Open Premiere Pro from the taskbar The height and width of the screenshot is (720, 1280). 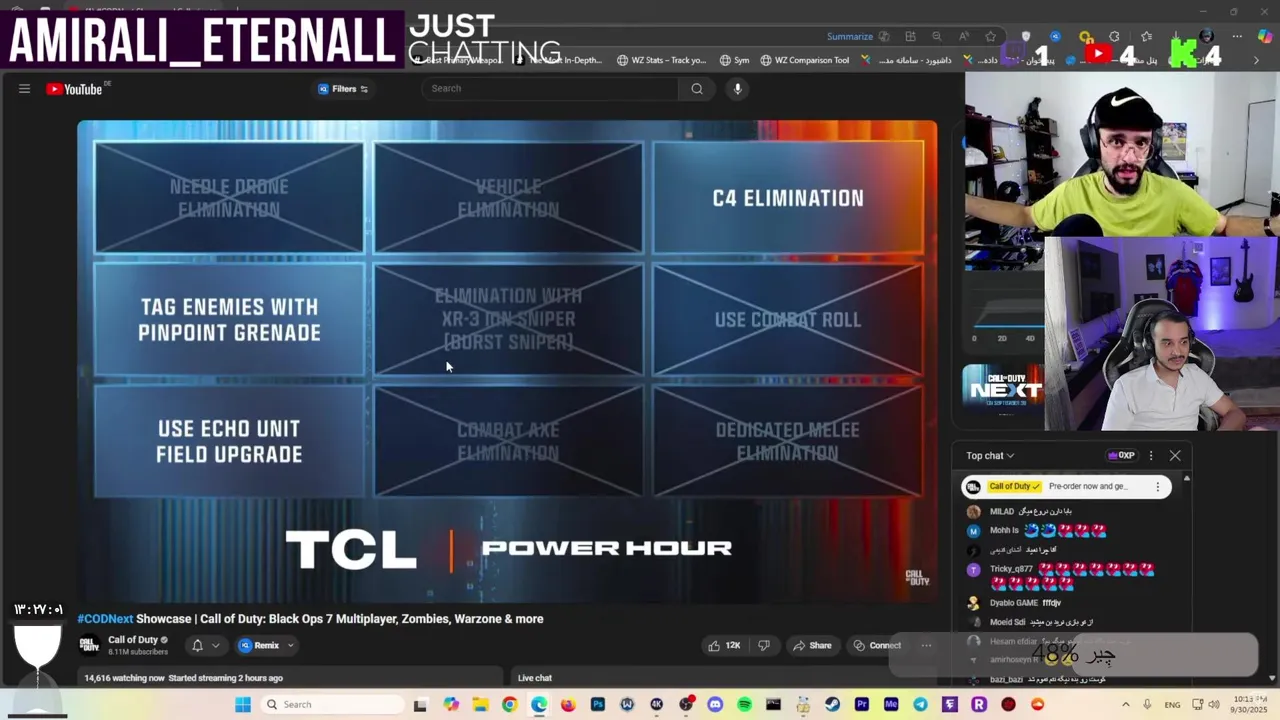click(861, 704)
